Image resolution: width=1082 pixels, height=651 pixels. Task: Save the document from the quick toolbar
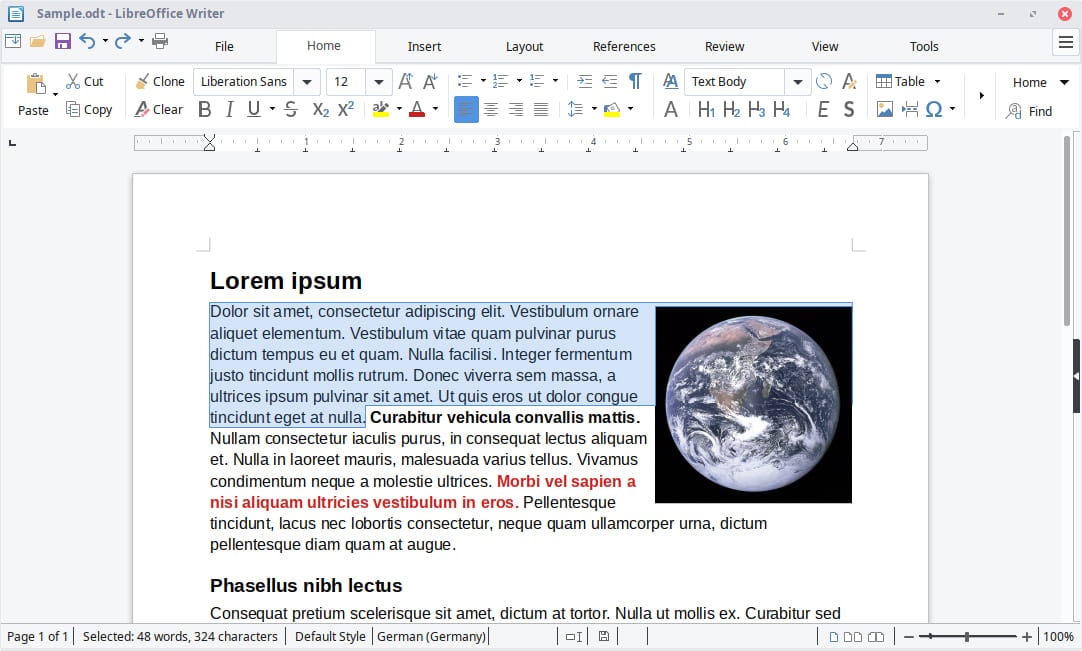coord(63,41)
